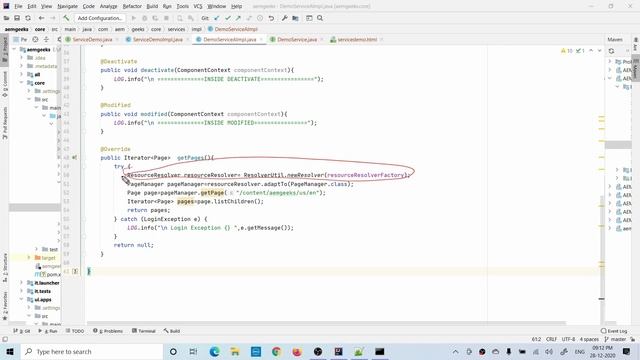Click Add Configuration button
640x360 pixels.
100,18
